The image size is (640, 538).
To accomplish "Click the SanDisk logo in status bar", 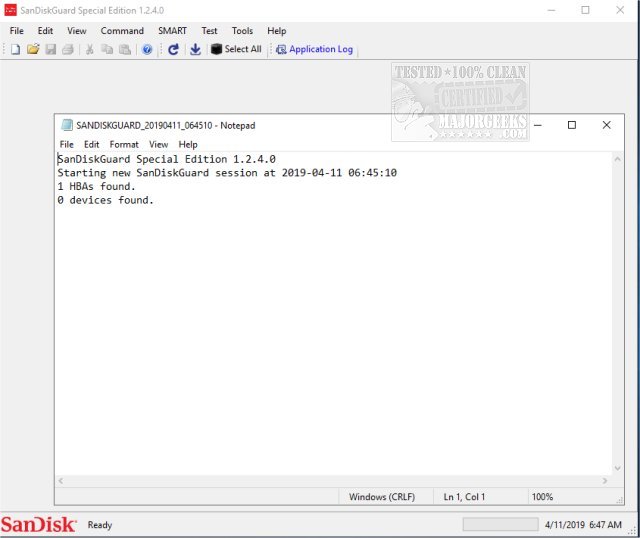I will (38, 525).
